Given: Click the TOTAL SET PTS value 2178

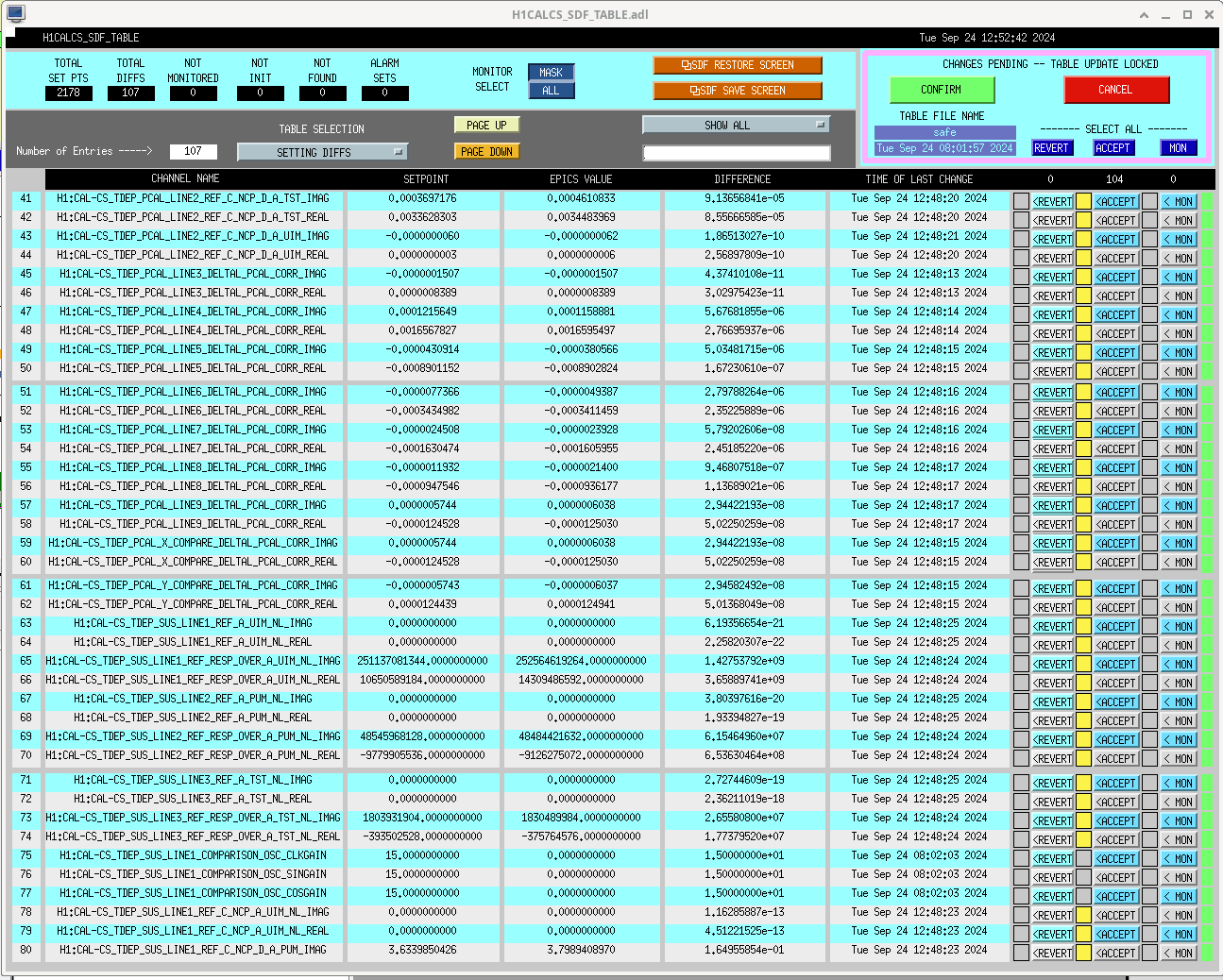Looking at the screenshot, I should point(69,93).
